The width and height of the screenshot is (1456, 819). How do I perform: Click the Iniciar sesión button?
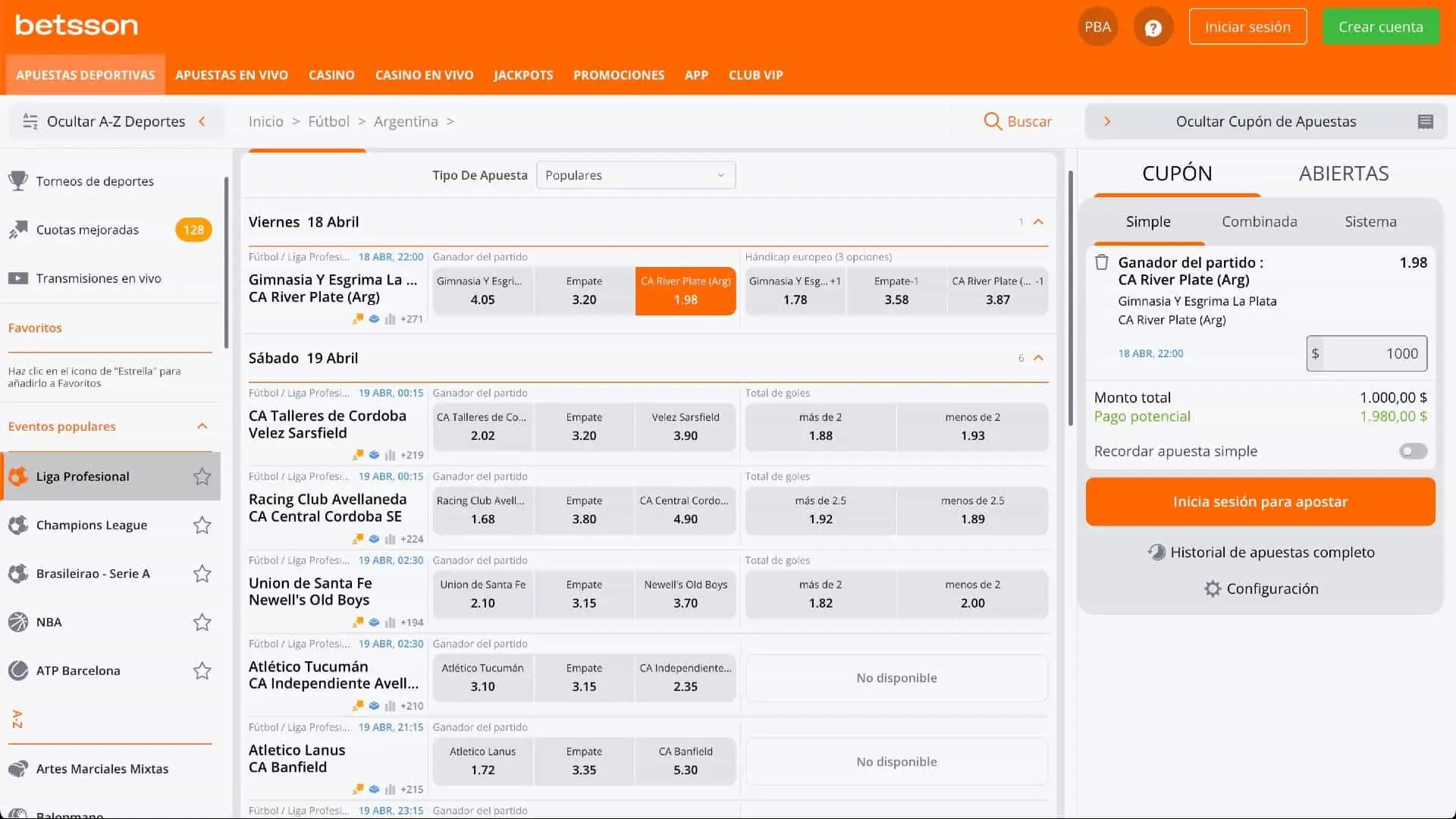click(1247, 27)
